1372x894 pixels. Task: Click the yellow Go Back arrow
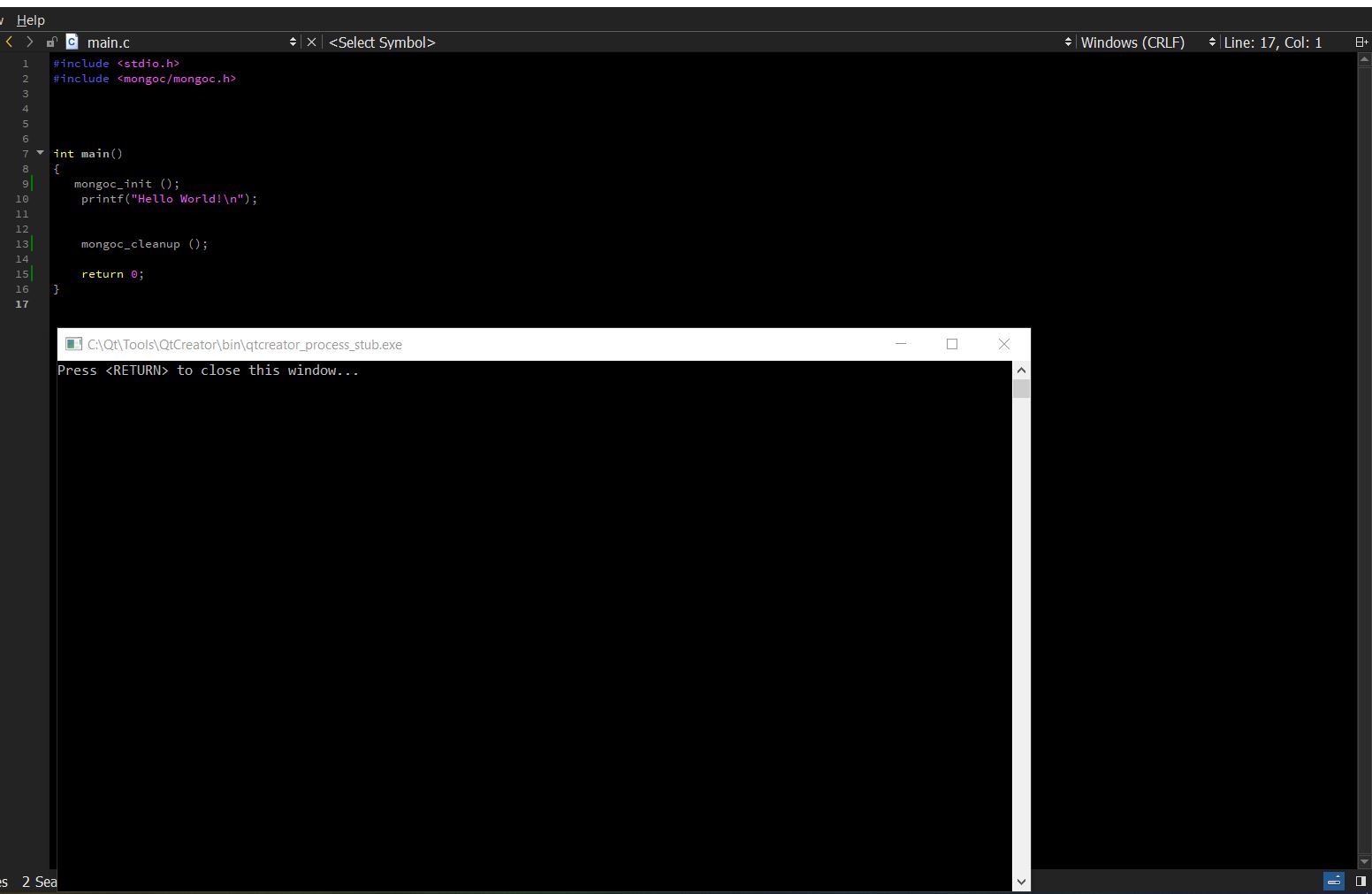tap(9, 42)
